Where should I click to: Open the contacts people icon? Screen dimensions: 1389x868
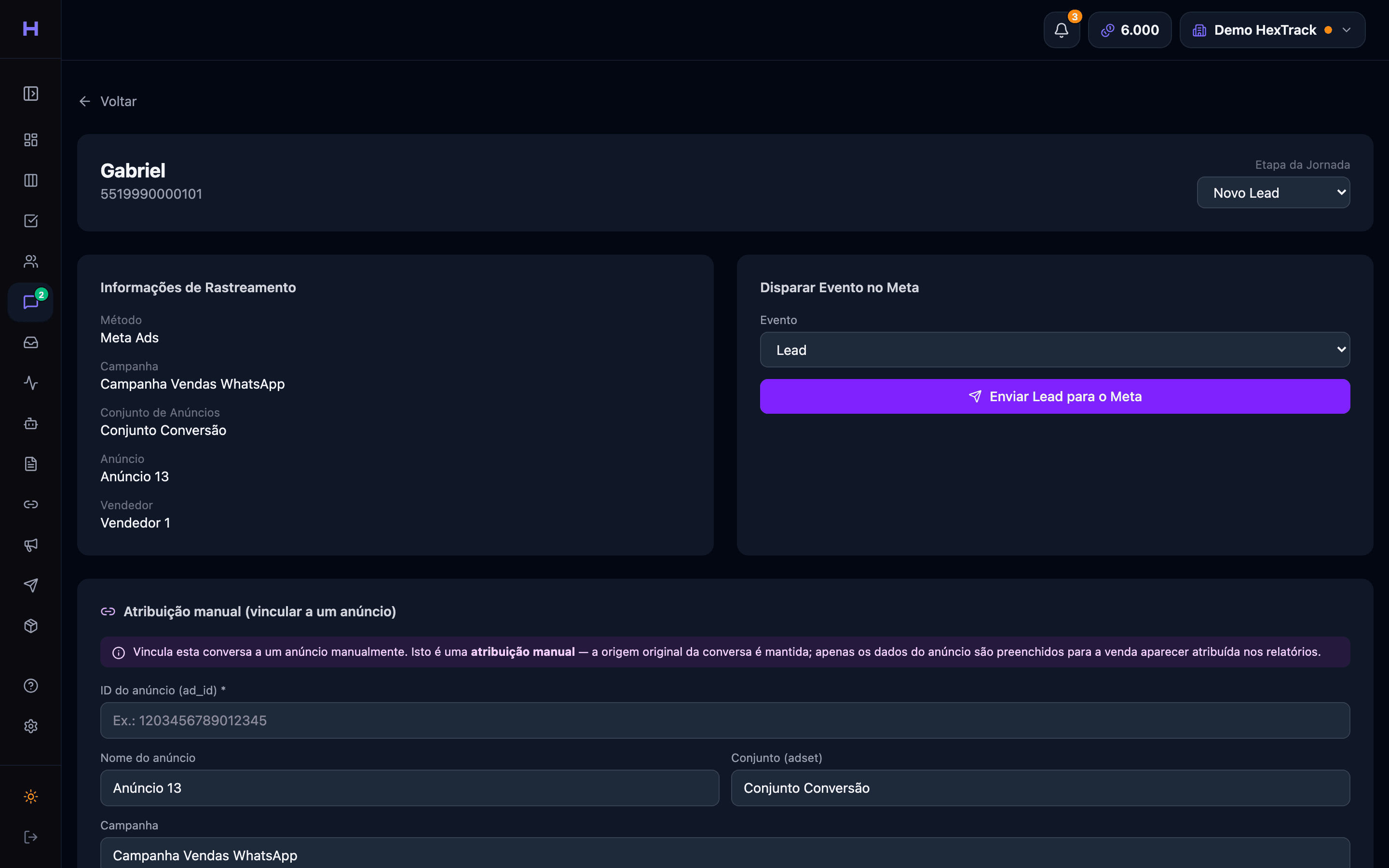tap(30, 262)
